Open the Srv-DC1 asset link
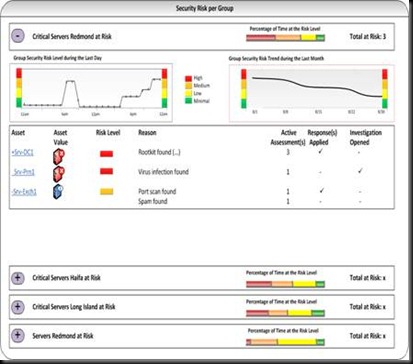Image resolution: width=413 pixels, height=364 pixels. click(23, 153)
